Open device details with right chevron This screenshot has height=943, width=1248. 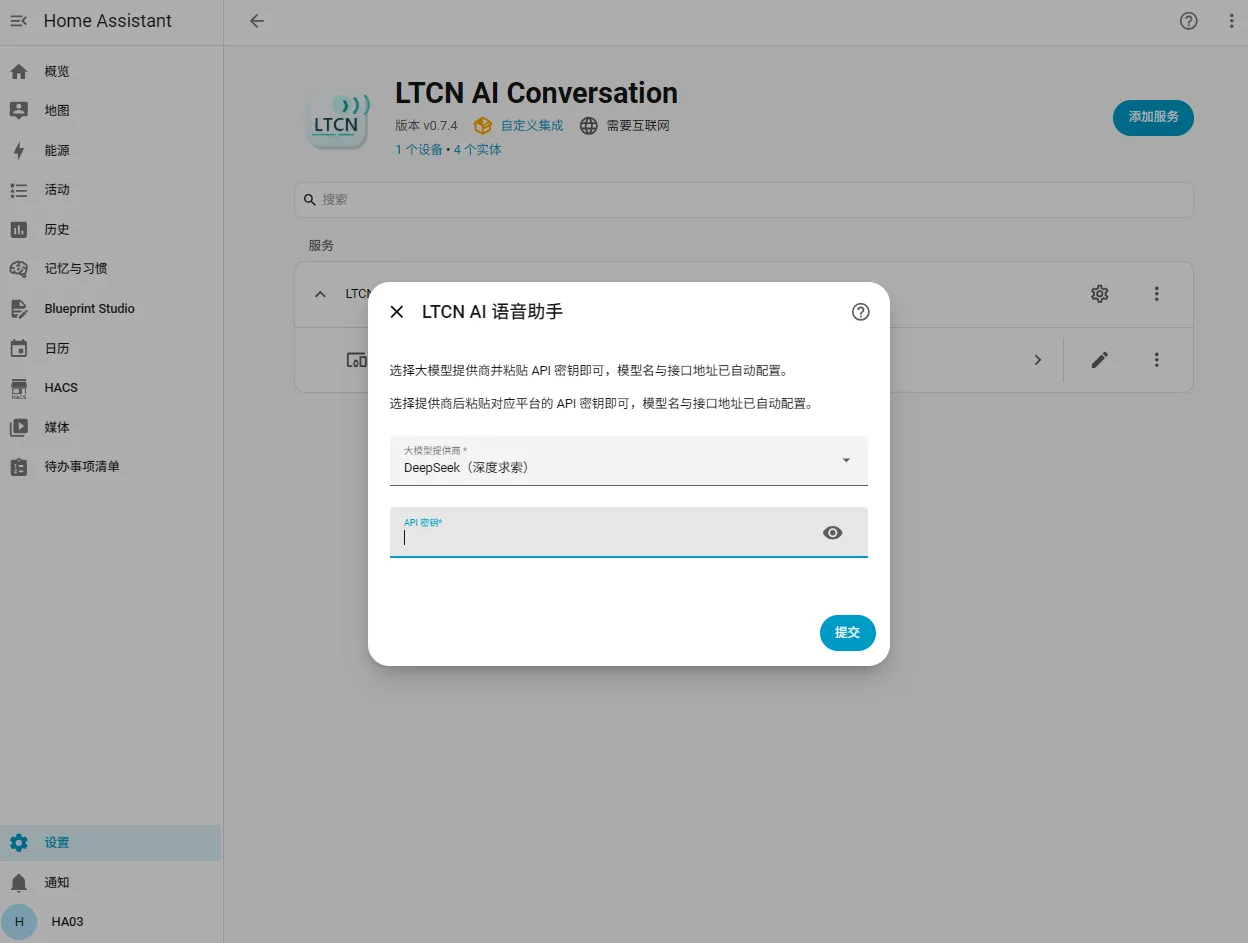(x=1038, y=360)
